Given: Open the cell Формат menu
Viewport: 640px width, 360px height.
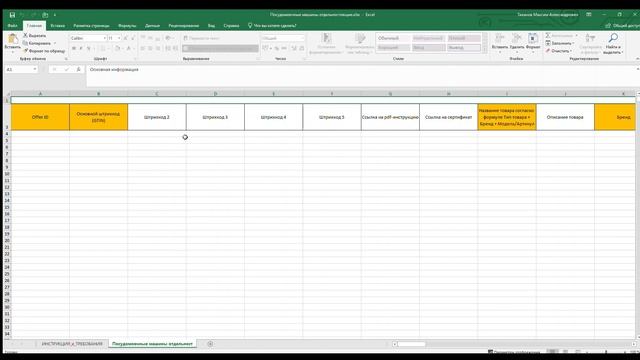Looking at the screenshot, I should [x=533, y=43].
